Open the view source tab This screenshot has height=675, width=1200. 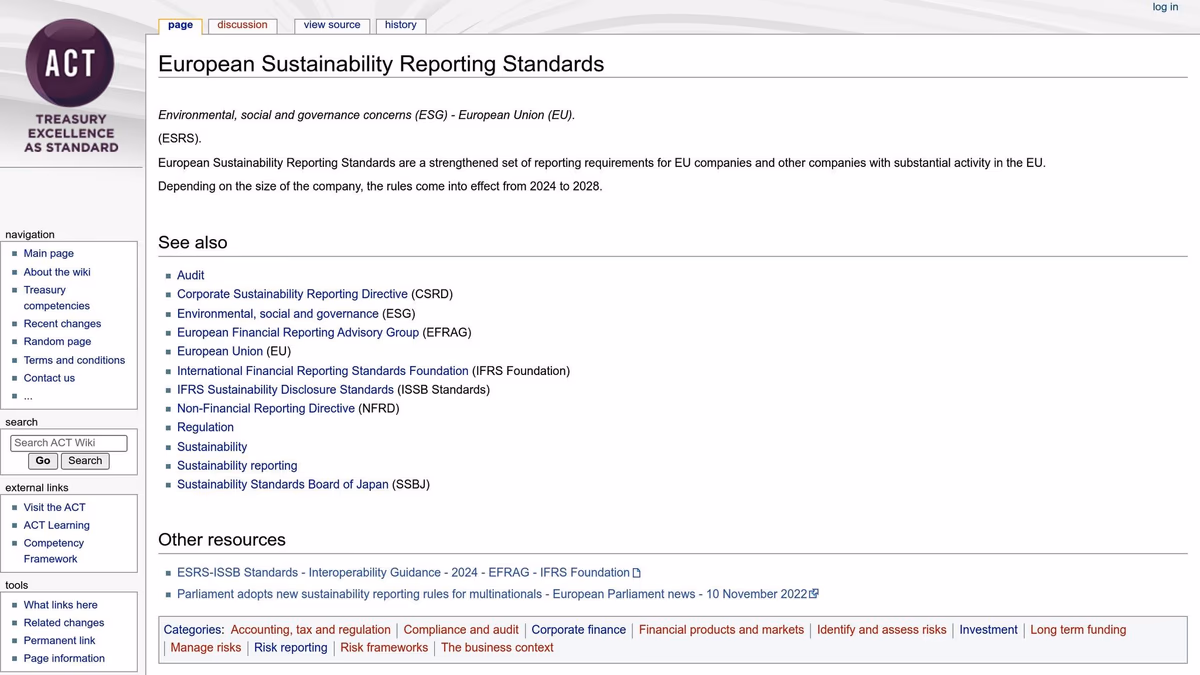coord(331,25)
